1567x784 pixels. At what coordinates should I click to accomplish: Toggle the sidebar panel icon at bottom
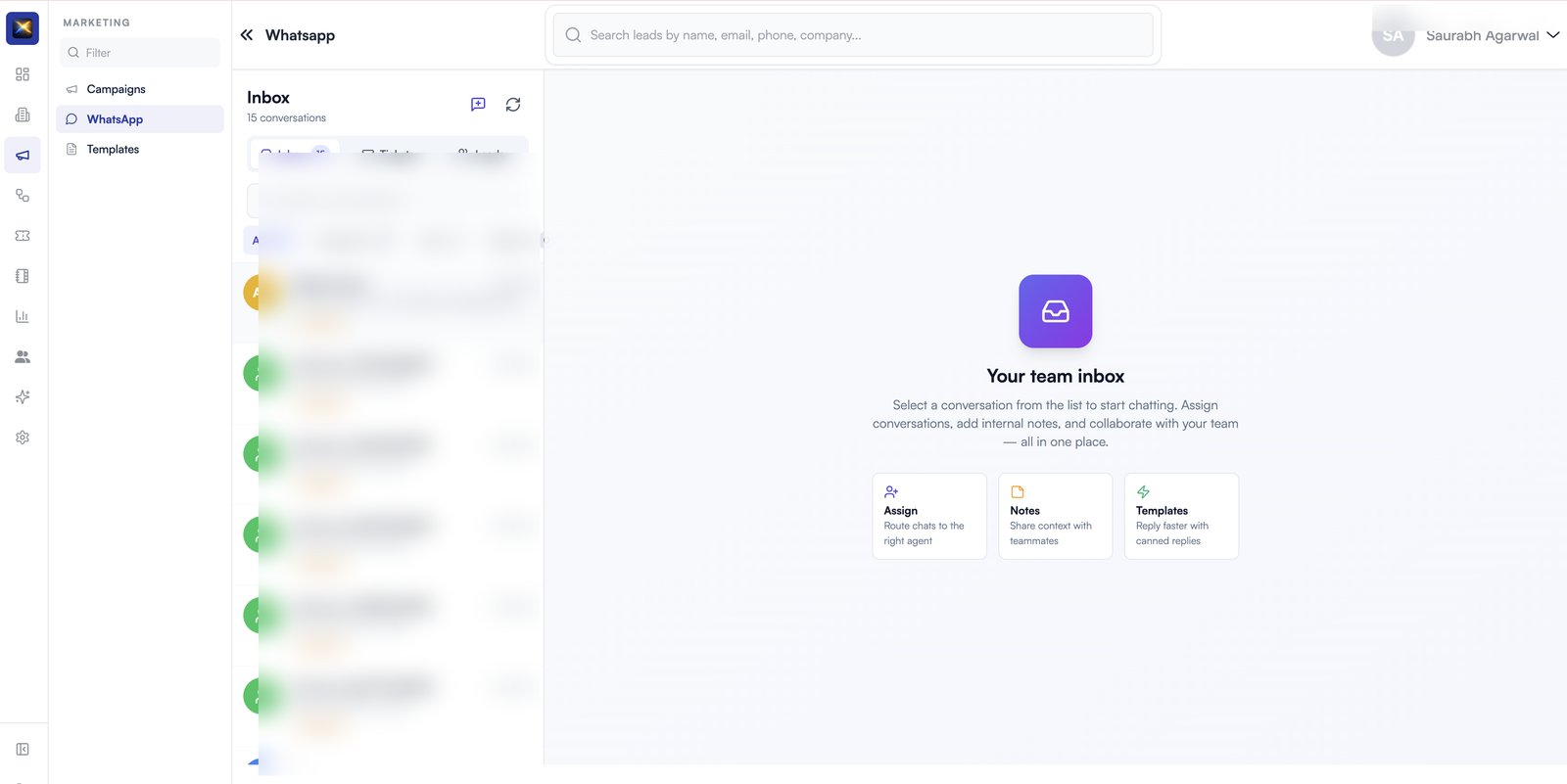pos(23,750)
